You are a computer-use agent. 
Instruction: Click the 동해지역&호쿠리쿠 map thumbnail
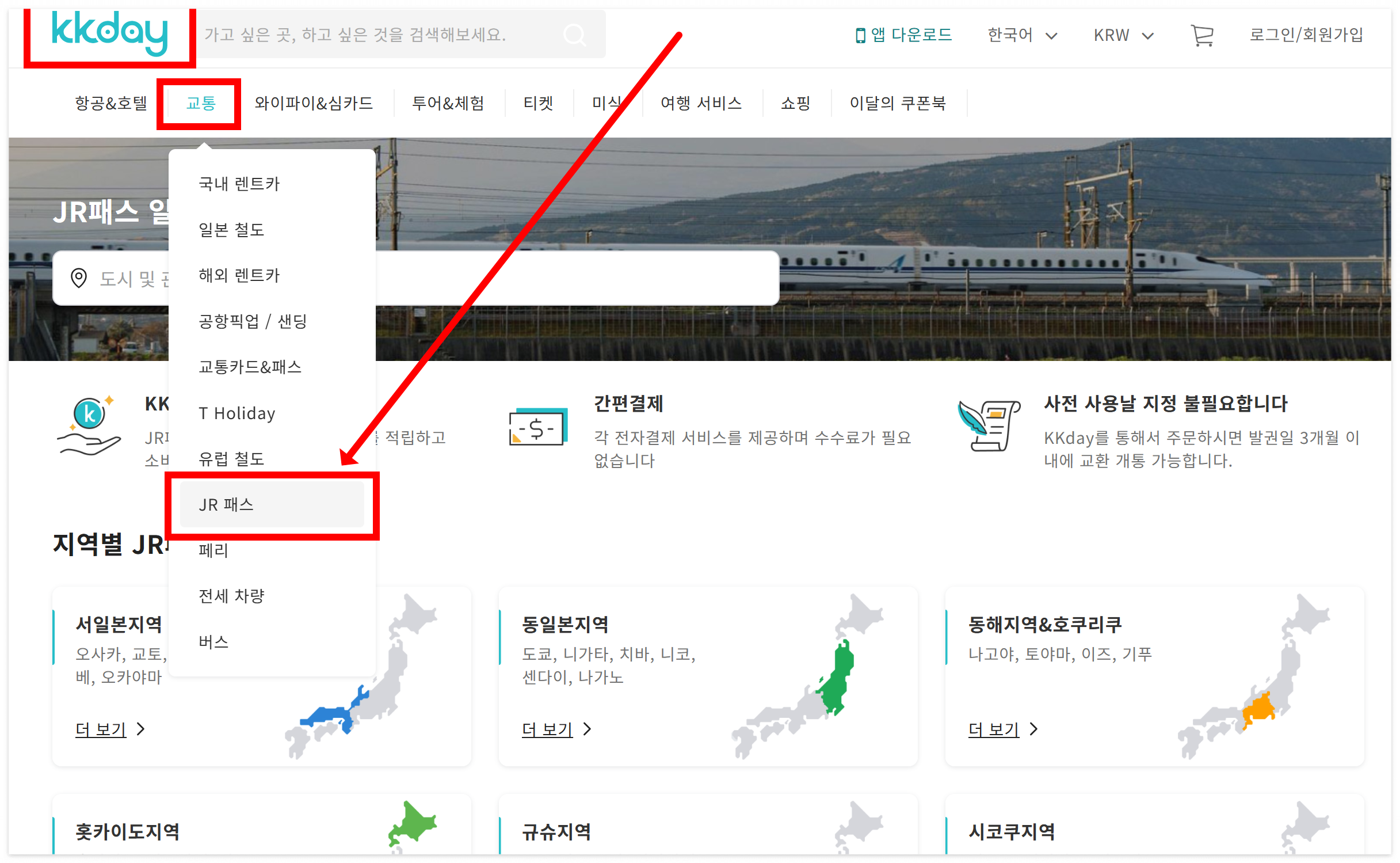click(1254, 676)
